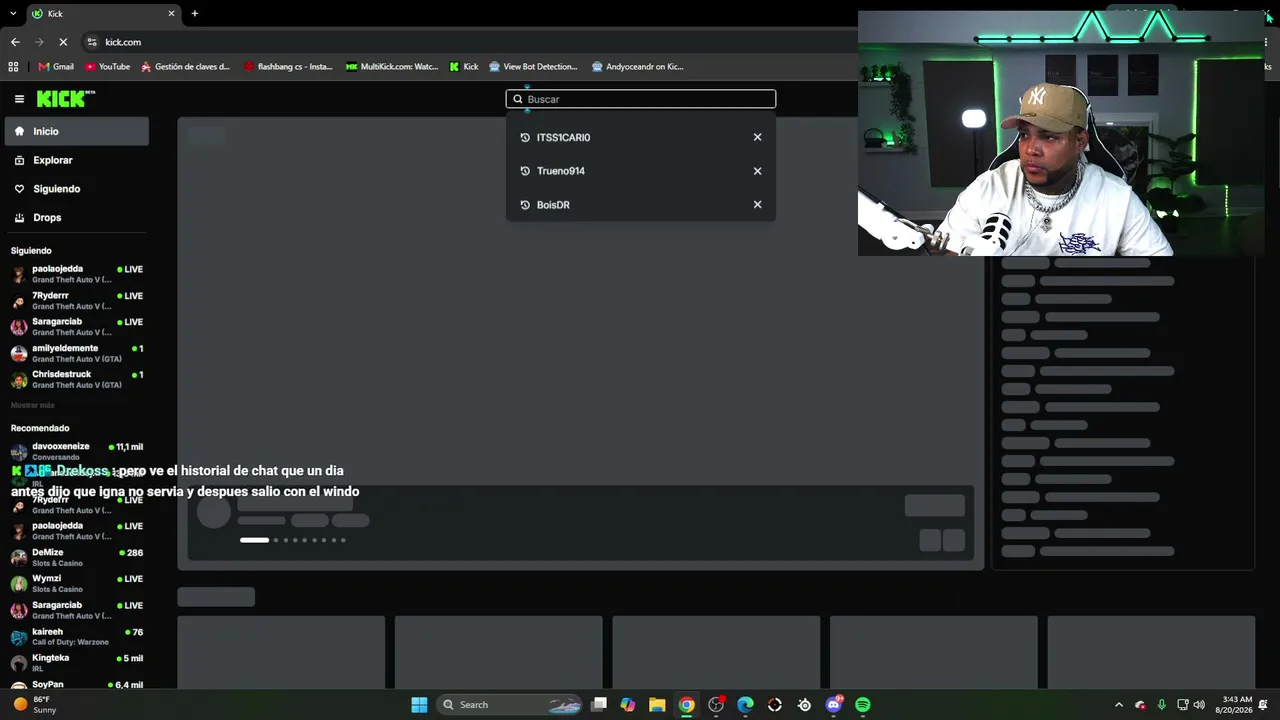1280x720 pixels.
Task: Open the Kick sidebar hamburger menu
Action: [x=19, y=99]
